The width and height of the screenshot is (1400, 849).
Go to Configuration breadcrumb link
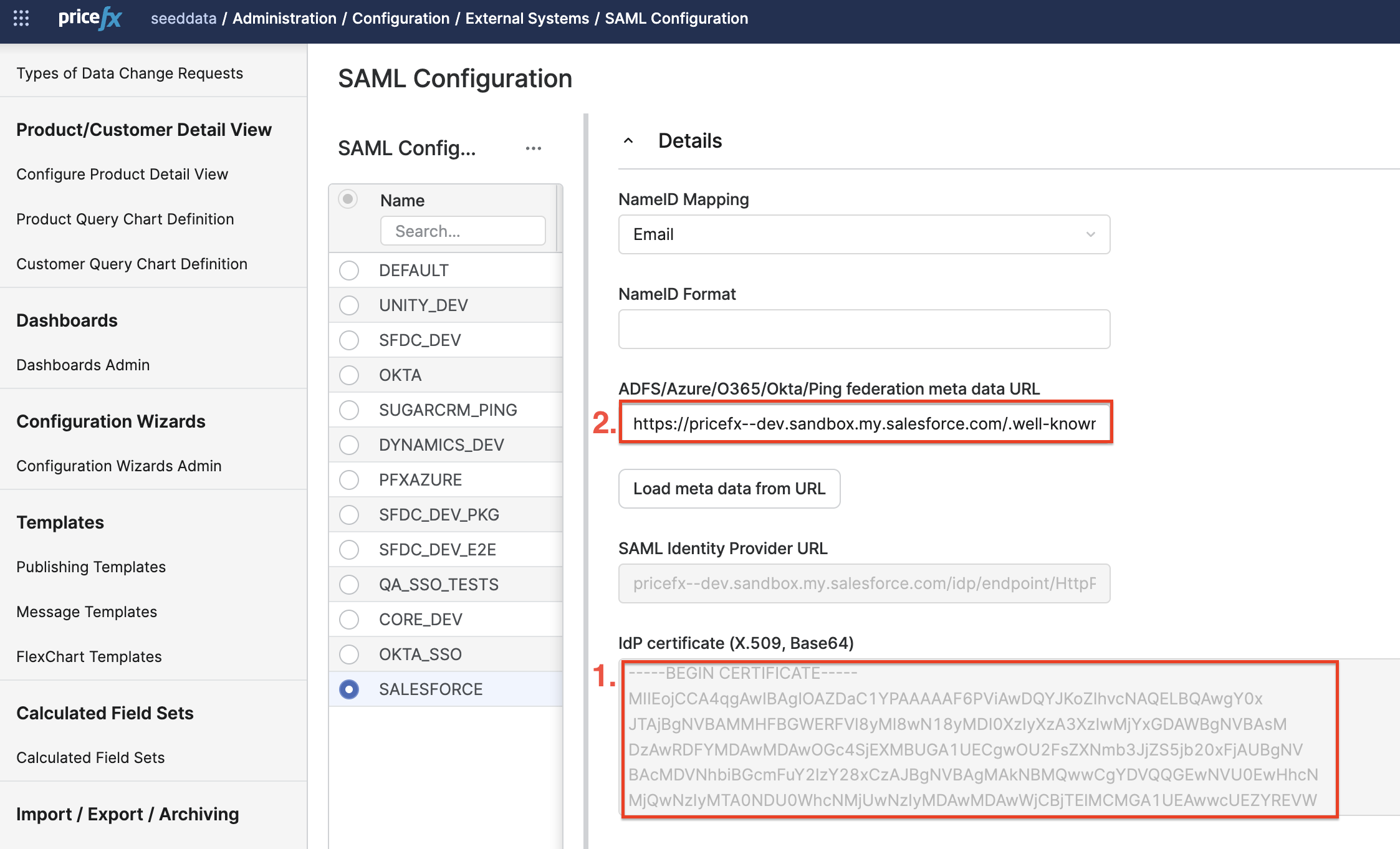(401, 18)
